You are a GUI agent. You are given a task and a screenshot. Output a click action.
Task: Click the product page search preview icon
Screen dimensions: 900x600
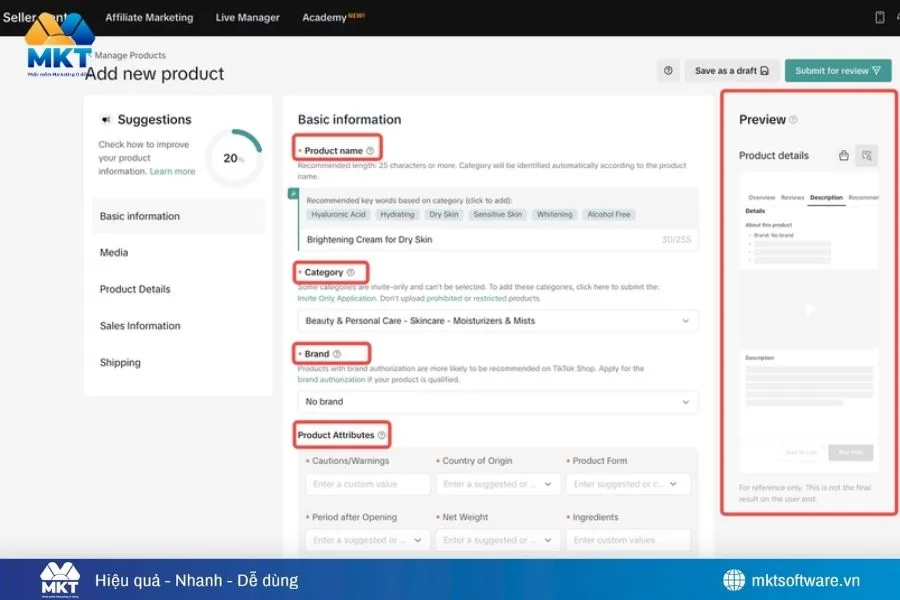coord(867,155)
